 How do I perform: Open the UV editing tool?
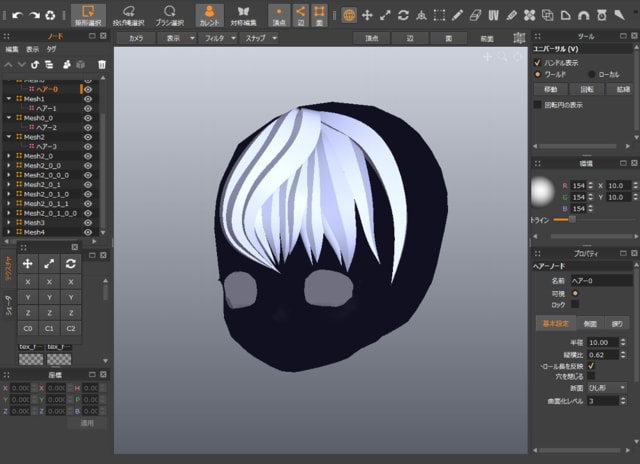coord(493,16)
